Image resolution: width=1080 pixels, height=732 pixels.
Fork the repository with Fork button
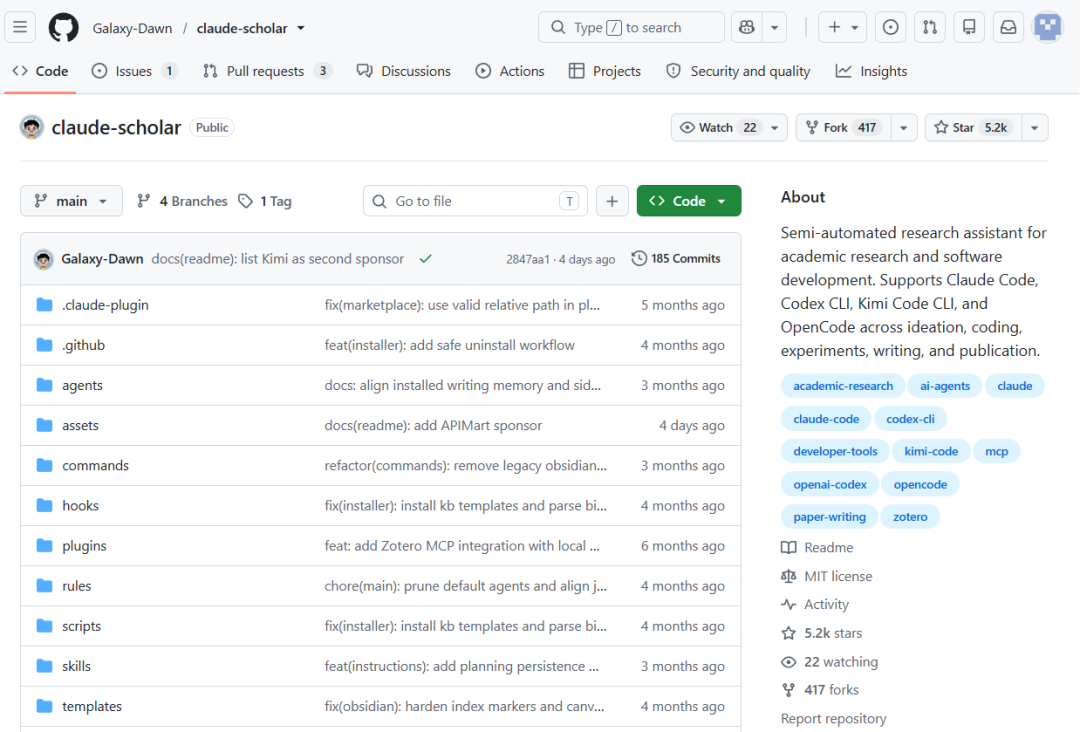point(843,127)
